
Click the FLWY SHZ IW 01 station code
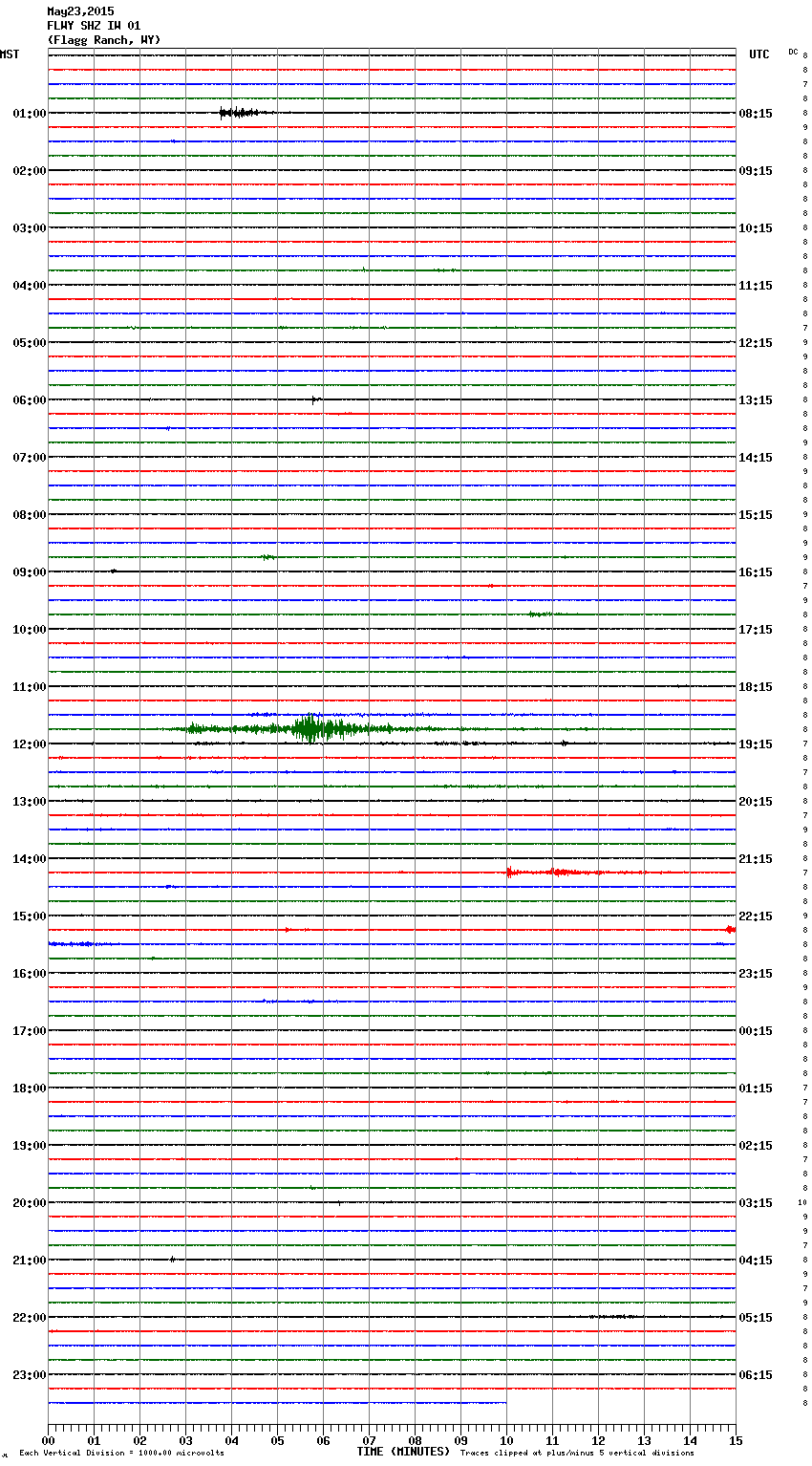point(94,26)
